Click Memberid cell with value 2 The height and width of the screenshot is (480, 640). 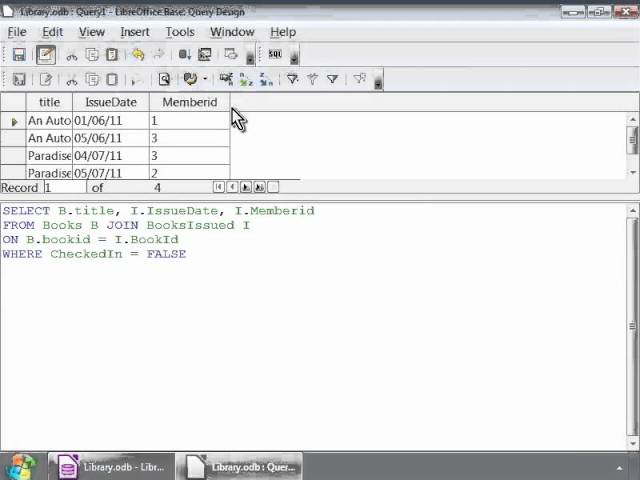190,173
